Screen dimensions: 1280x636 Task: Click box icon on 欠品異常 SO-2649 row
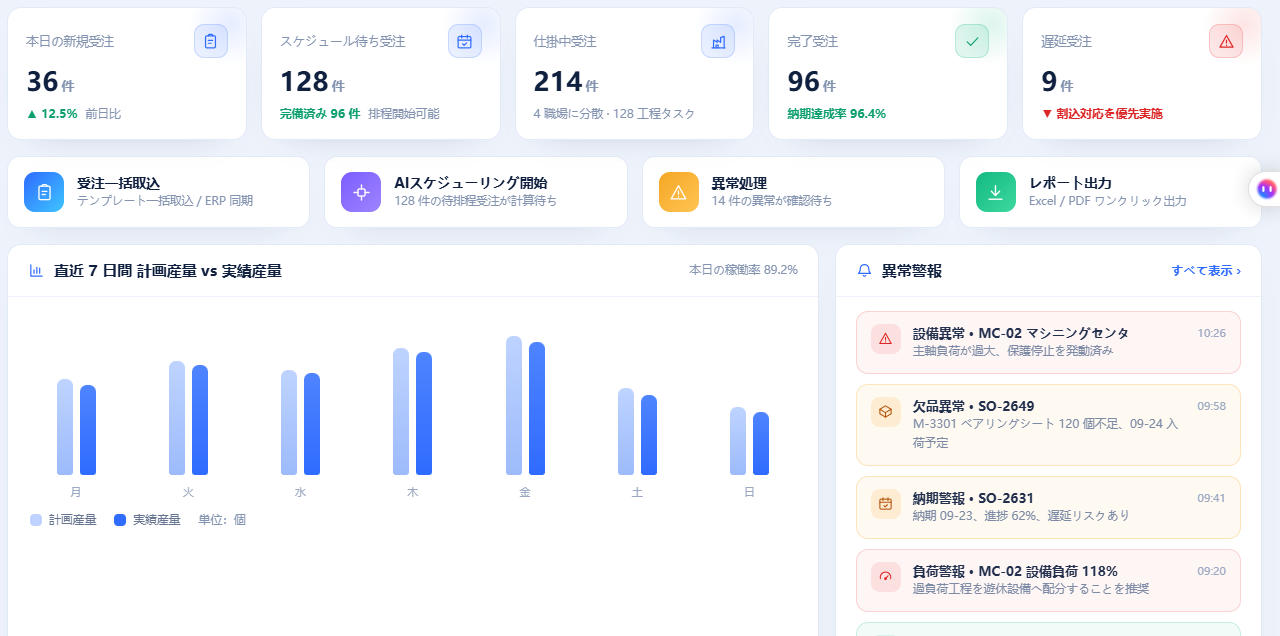[x=885, y=412]
